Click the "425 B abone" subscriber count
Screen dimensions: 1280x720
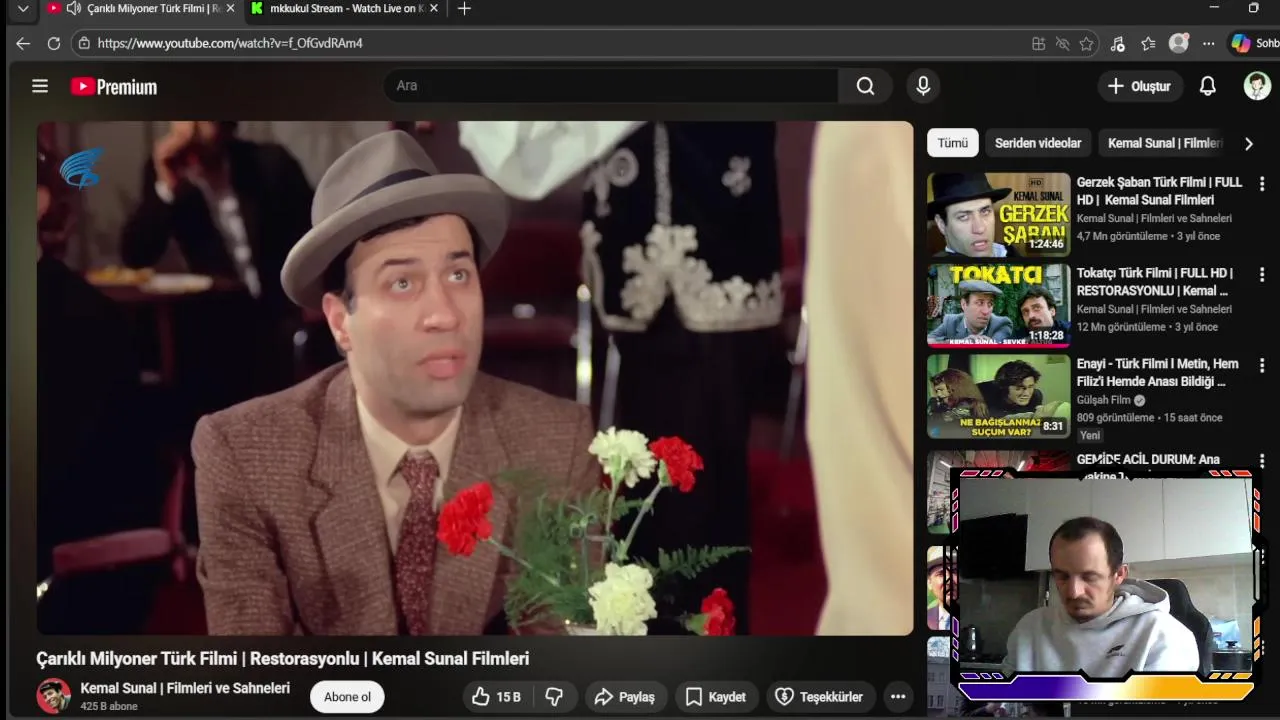[109, 706]
